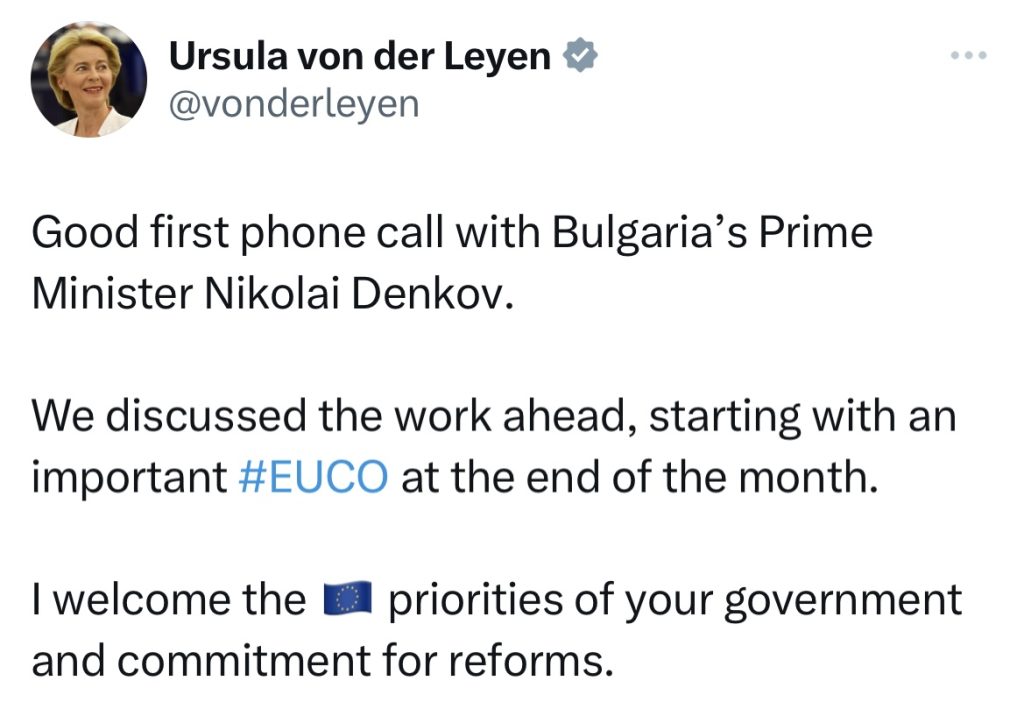Open Ursula von der Leyen's profile photo
The image size is (1024, 709).
[x=89, y=79]
